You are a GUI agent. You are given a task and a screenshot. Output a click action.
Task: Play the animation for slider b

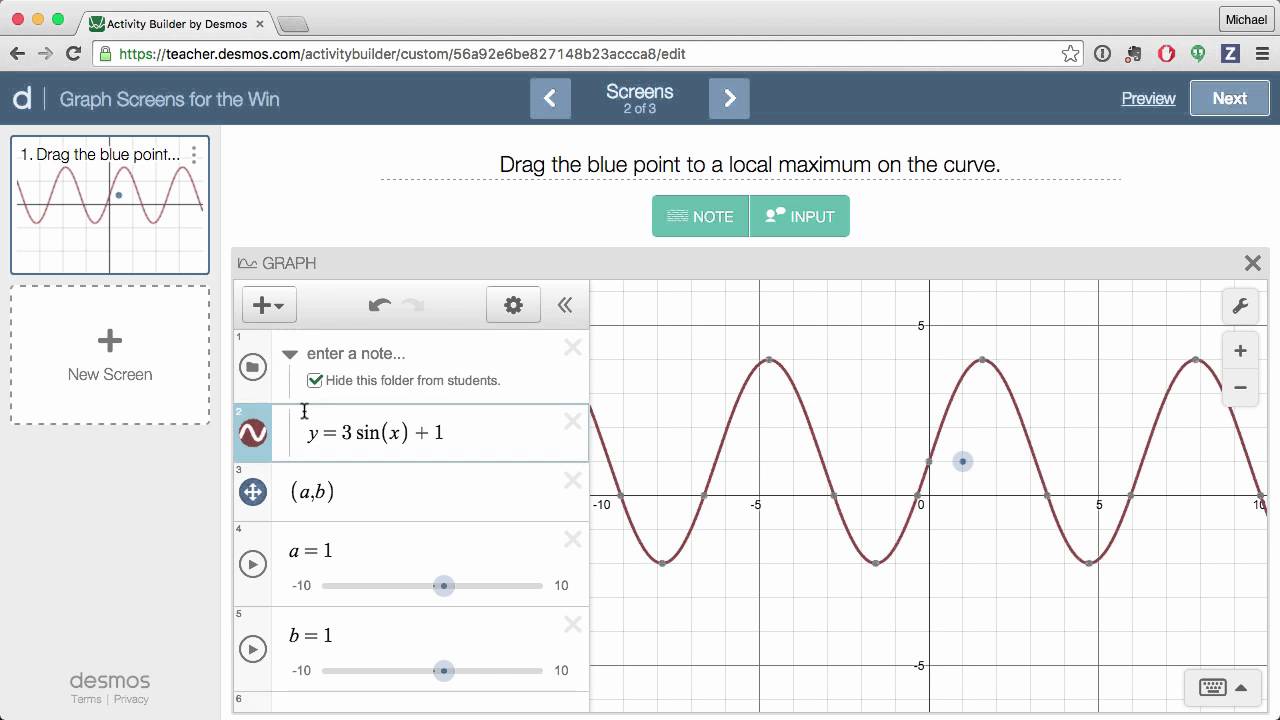[x=253, y=649]
